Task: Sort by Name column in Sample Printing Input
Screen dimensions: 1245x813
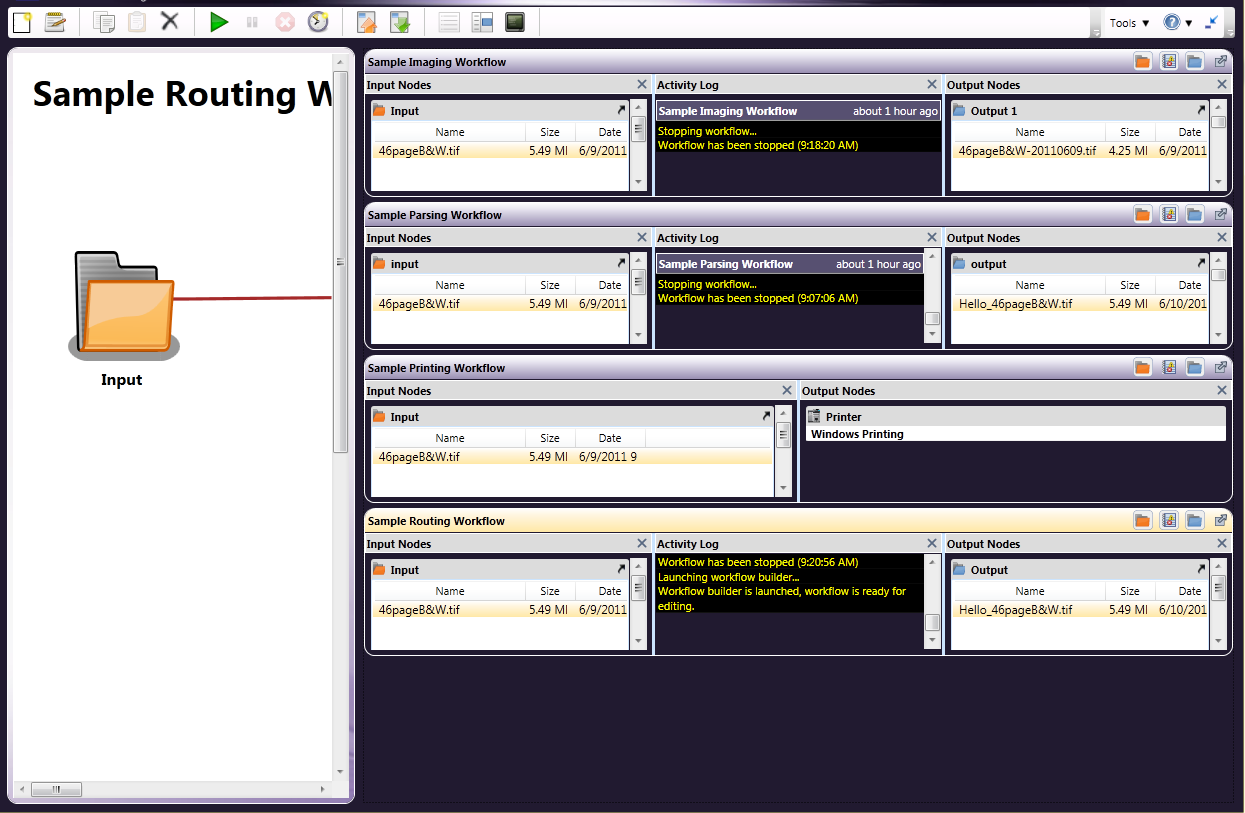Action: pyautogui.click(x=450, y=438)
